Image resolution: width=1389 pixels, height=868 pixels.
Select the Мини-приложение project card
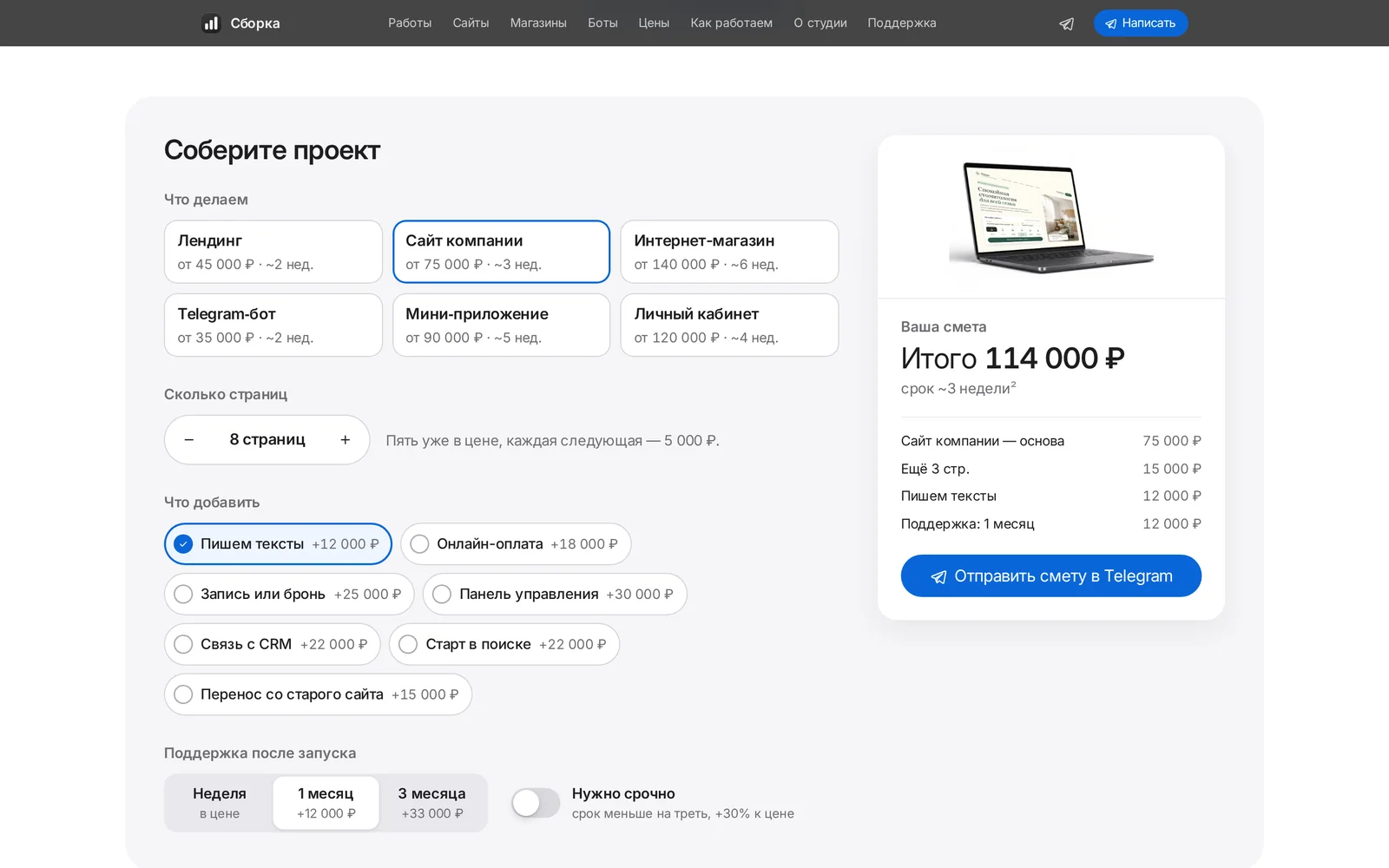[x=501, y=325]
